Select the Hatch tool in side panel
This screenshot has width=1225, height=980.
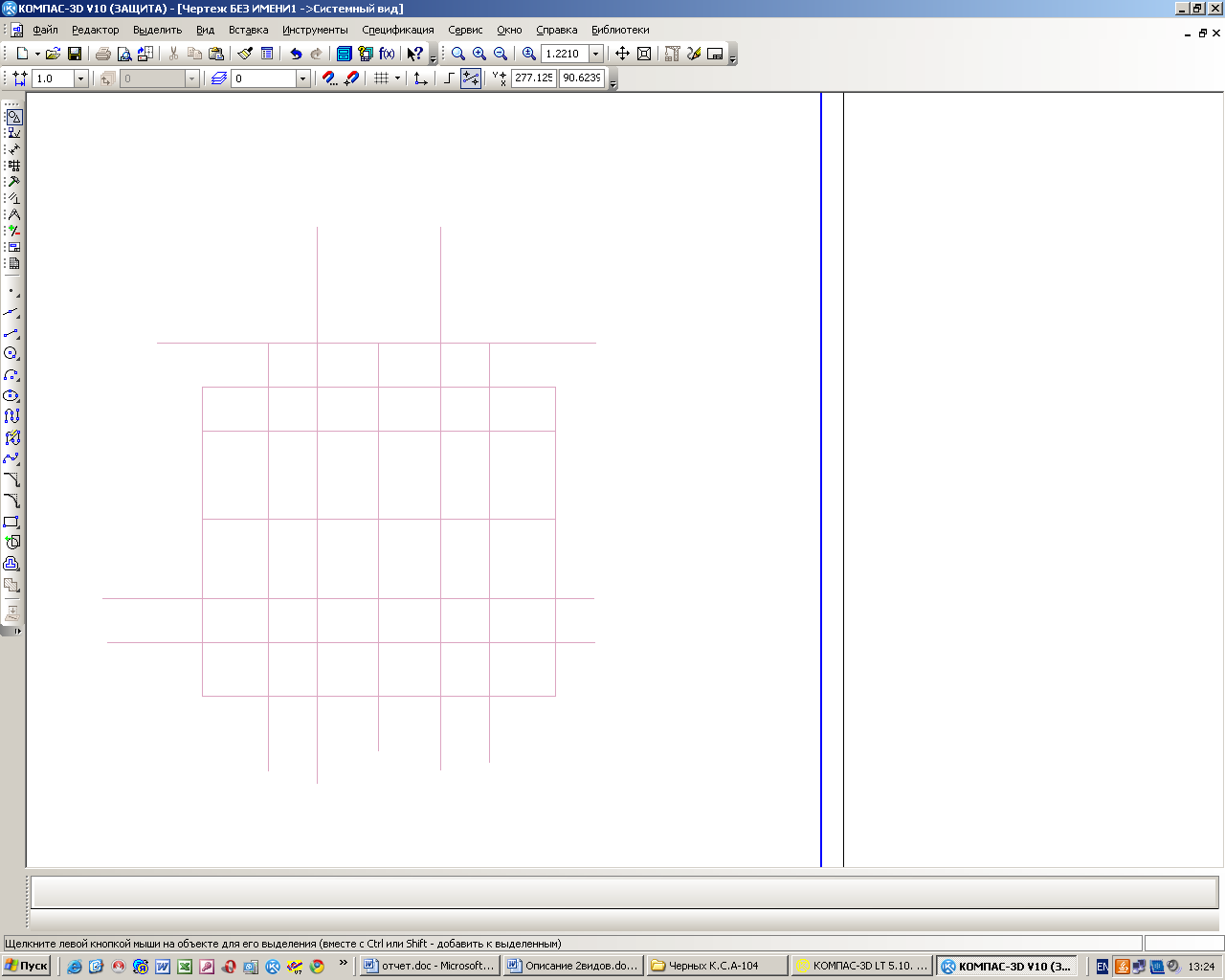pyautogui.click(x=11, y=586)
